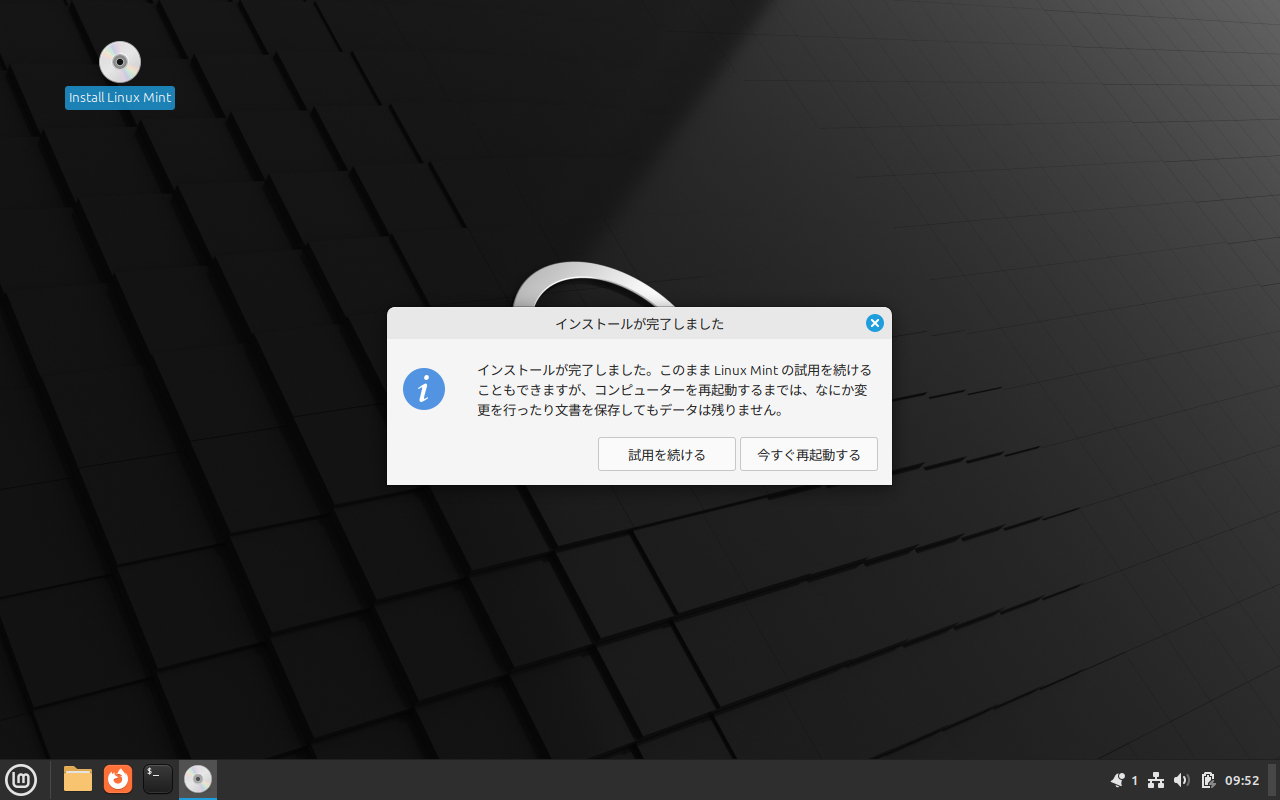Open the network connection tray icon

[x=1156, y=780]
